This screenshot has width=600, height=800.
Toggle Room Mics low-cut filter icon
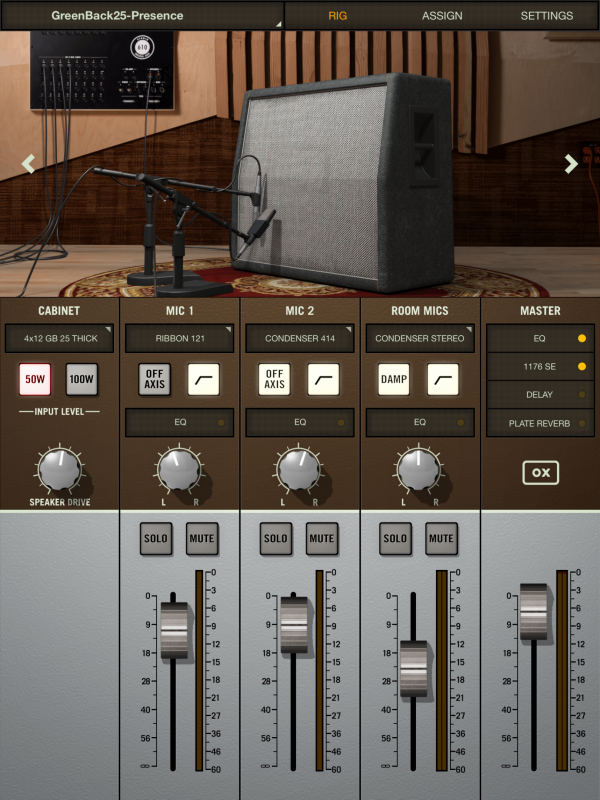pos(443,379)
